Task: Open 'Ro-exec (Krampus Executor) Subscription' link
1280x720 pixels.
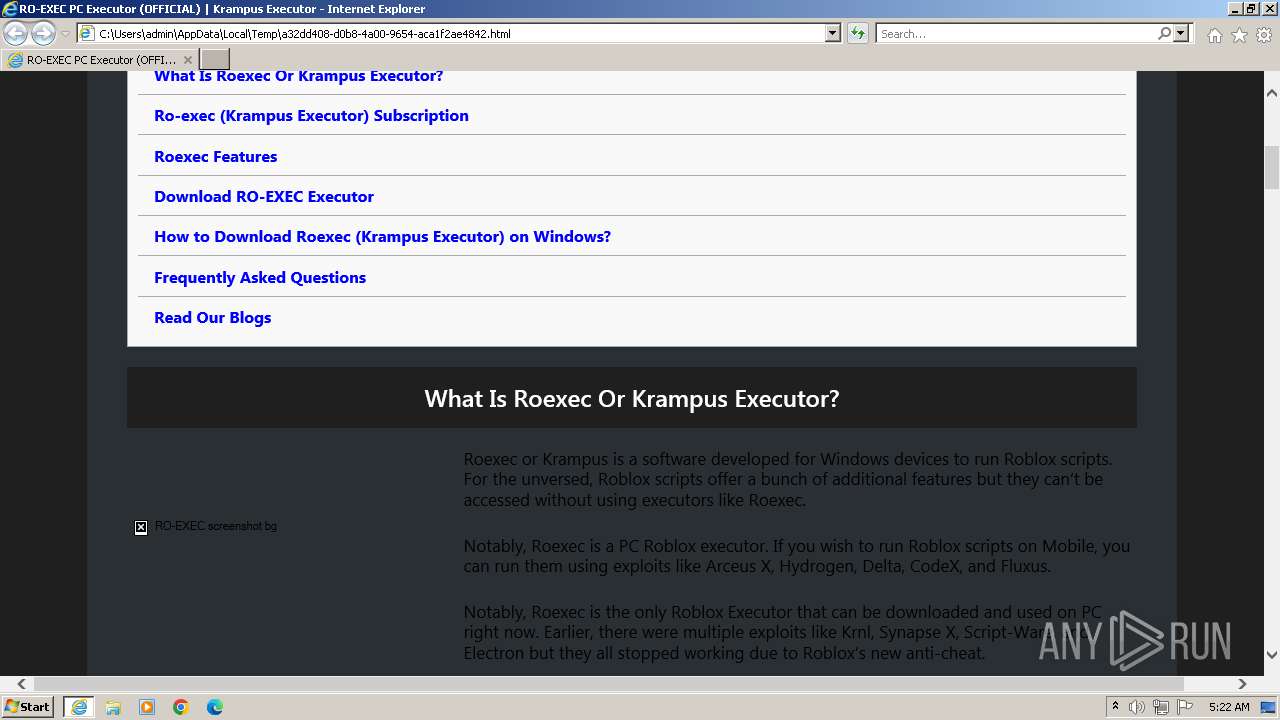Action: [311, 116]
